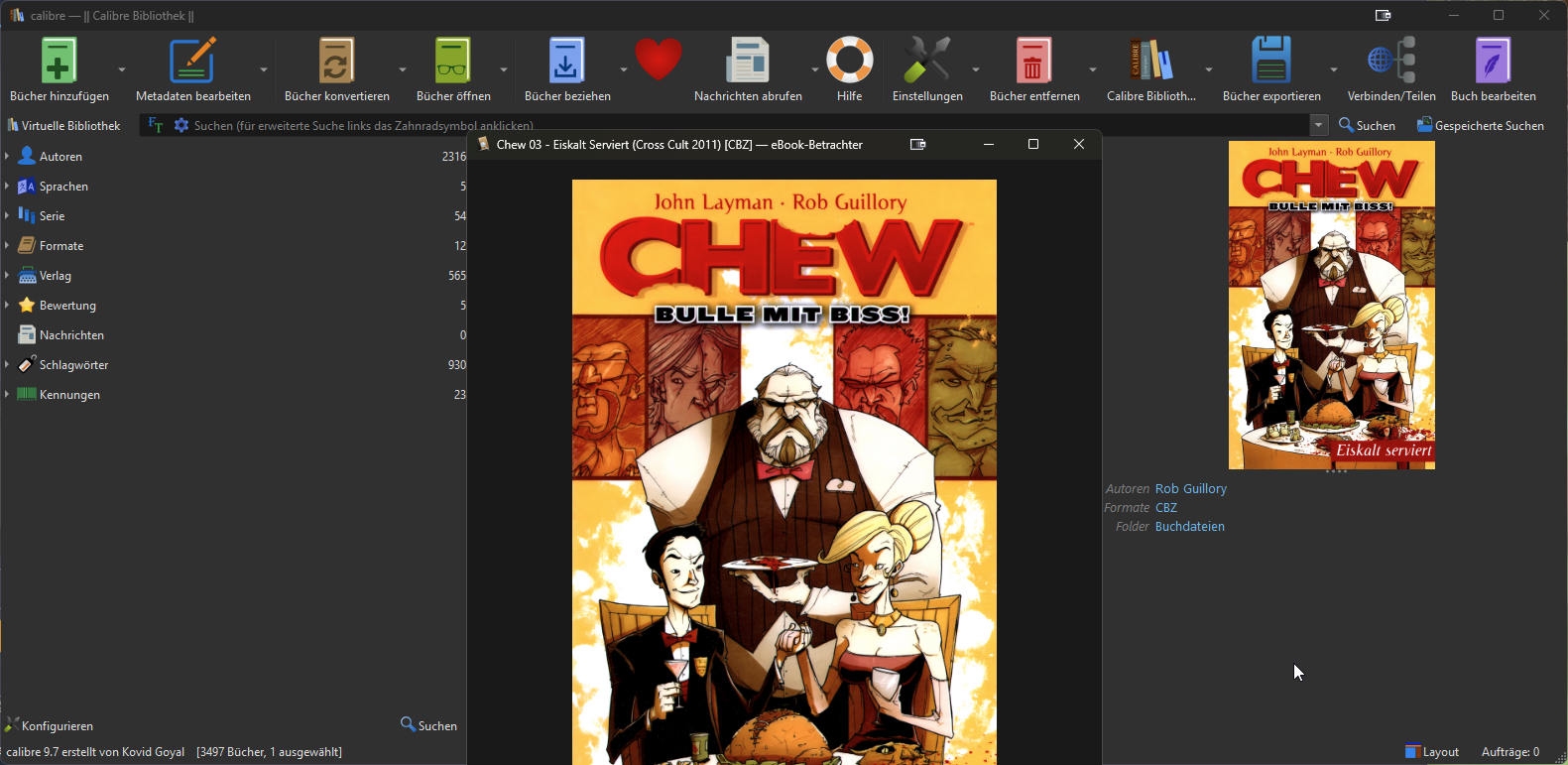
Task: Open the dropdown arrow next to Metadaten bearbeiten
Action: pos(264,69)
